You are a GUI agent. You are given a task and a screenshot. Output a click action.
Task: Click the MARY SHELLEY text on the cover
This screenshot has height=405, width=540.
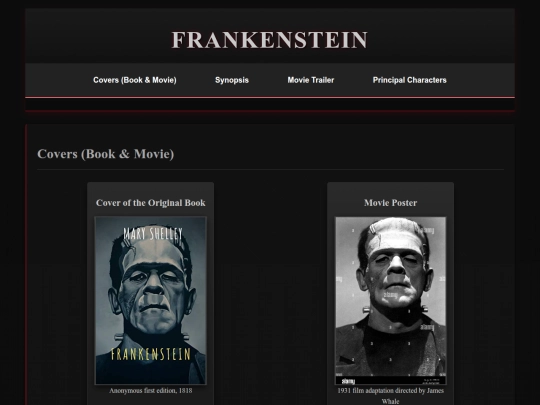click(153, 234)
